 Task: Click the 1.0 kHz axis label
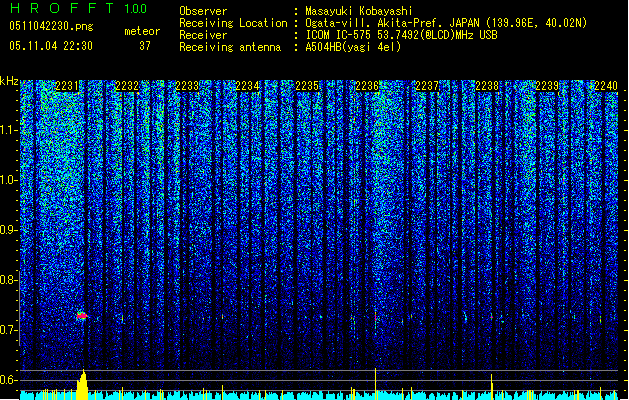[x=9, y=180]
